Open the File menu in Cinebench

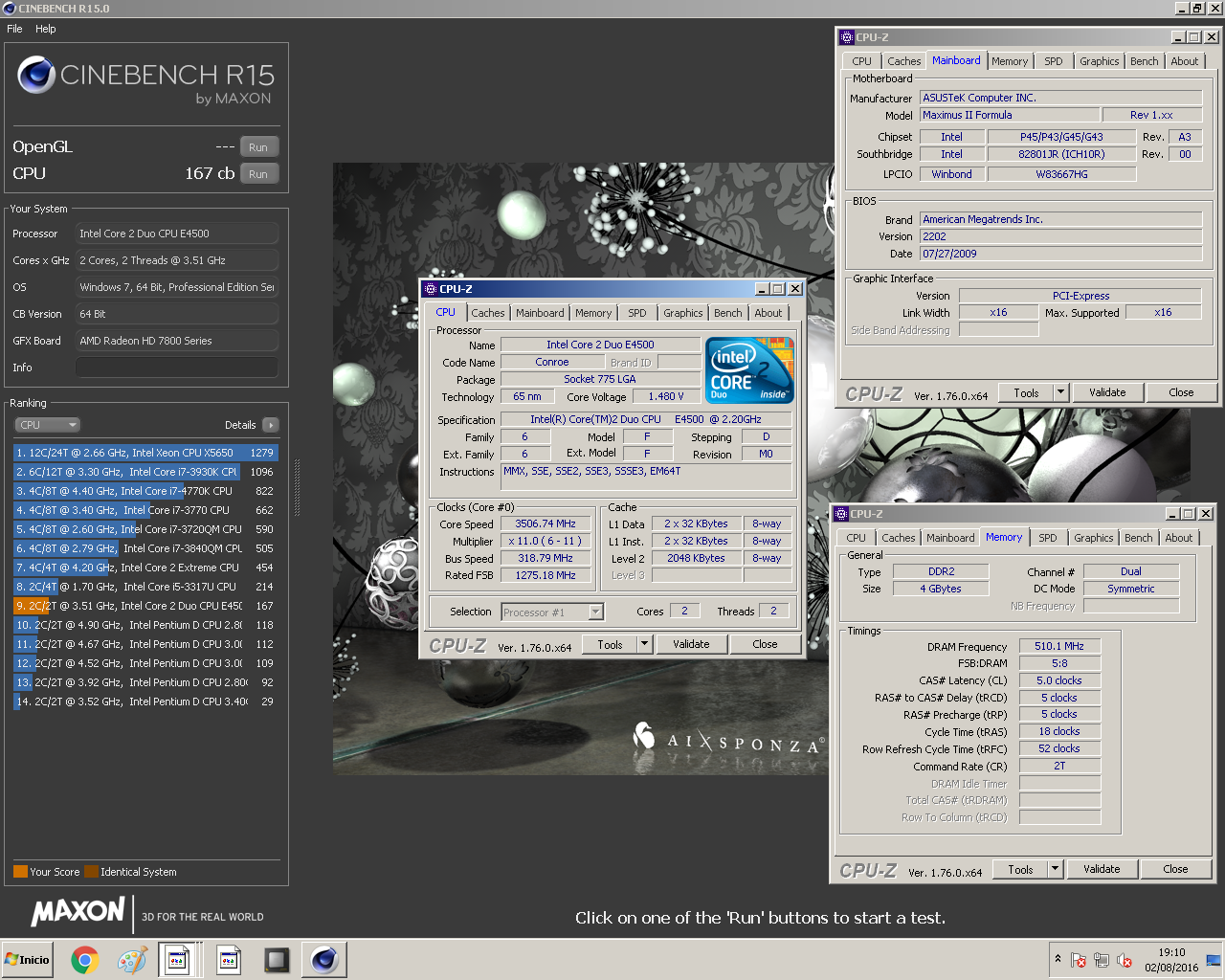coord(15,29)
